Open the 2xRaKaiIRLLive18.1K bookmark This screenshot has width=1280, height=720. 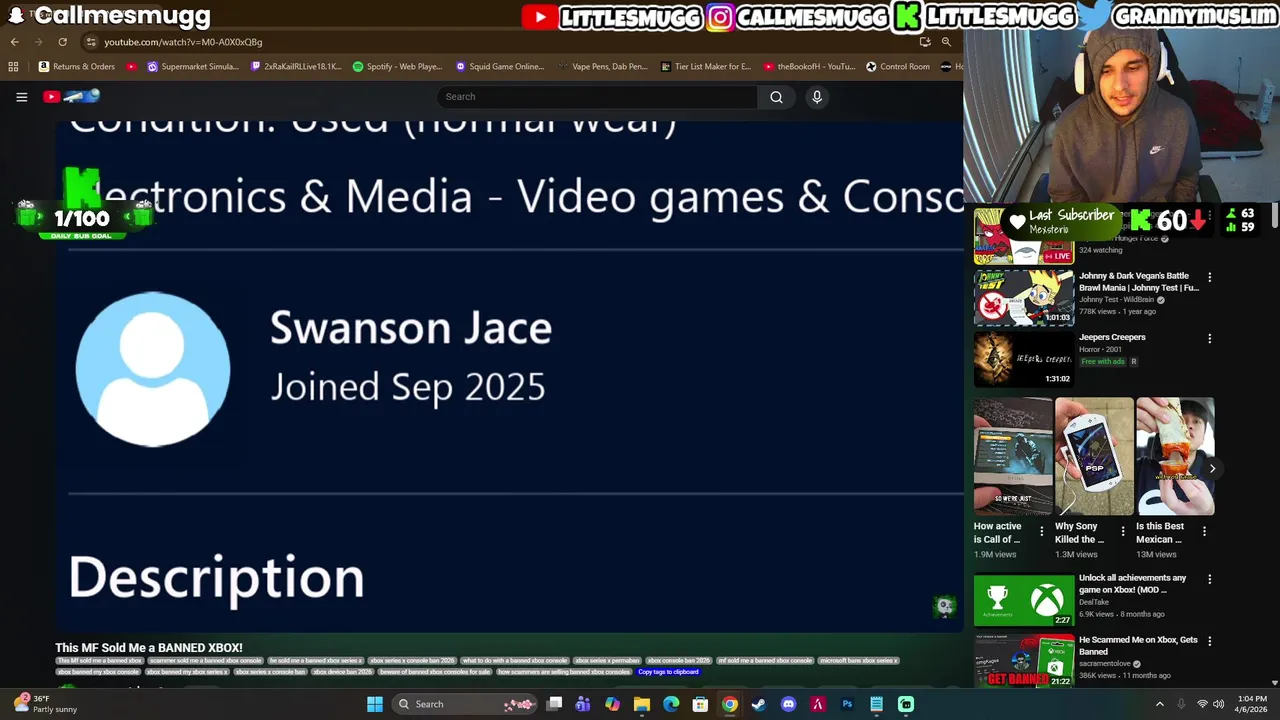click(296, 67)
